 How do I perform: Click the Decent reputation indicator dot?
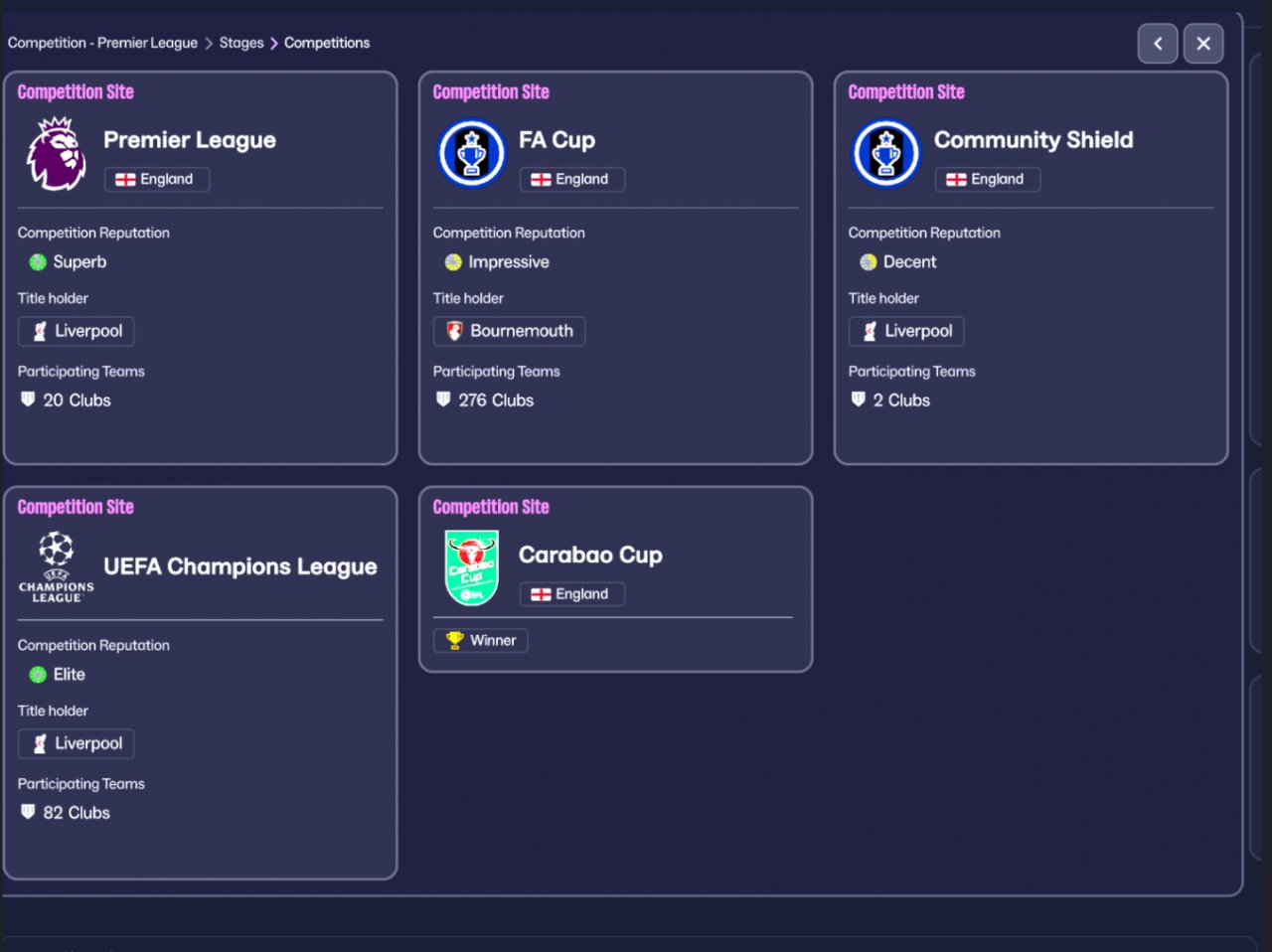point(869,262)
